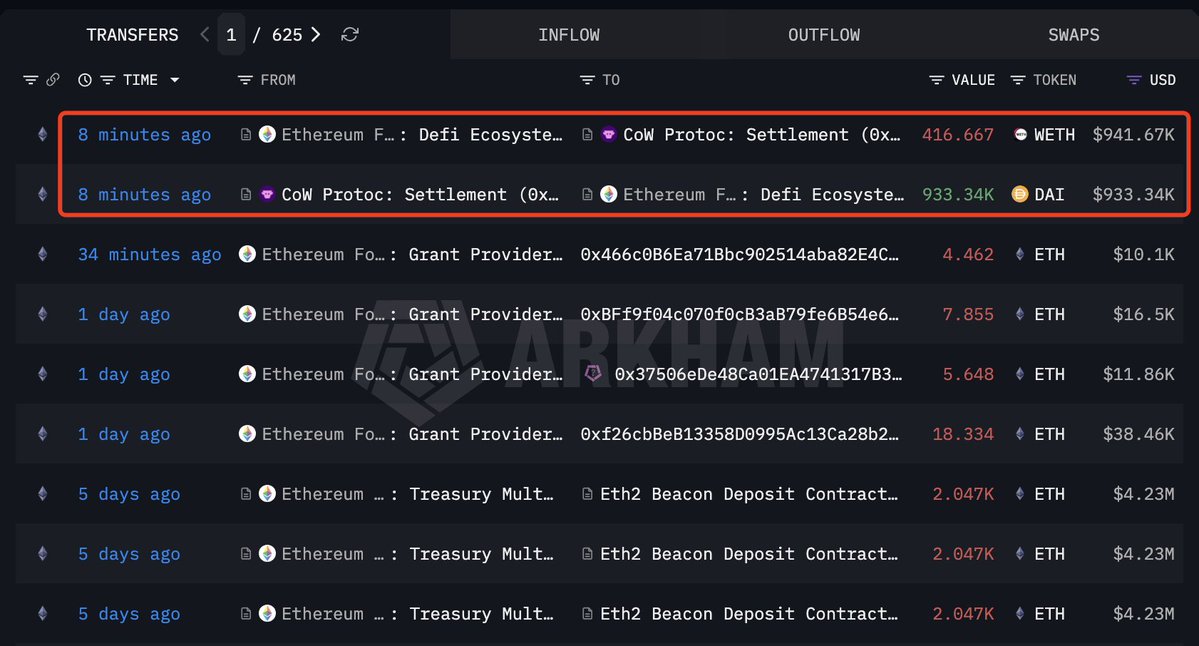Expand the TIME sort dropdown arrow
The width and height of the screenshot is (1199, 646).
[175, 80]
